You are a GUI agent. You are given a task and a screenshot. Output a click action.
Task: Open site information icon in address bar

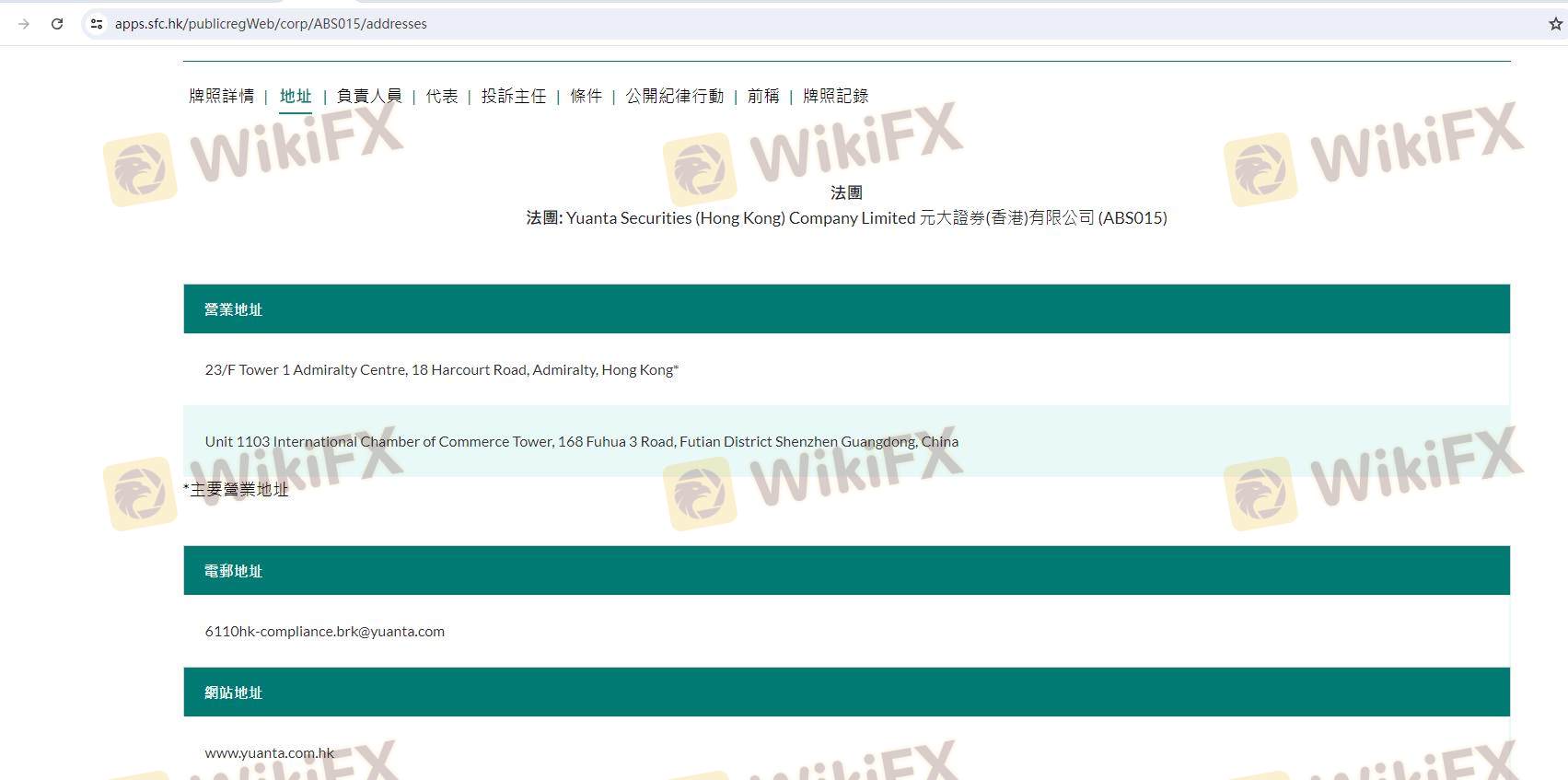(97, 24)
